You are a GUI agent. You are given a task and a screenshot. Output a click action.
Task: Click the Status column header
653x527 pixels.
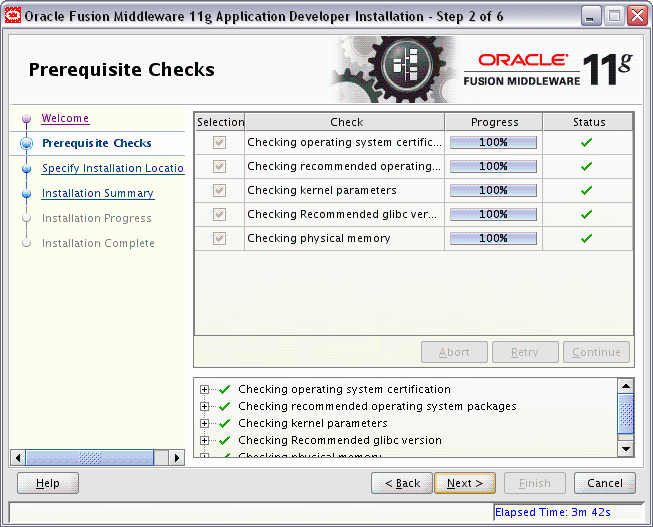[588, 122]
